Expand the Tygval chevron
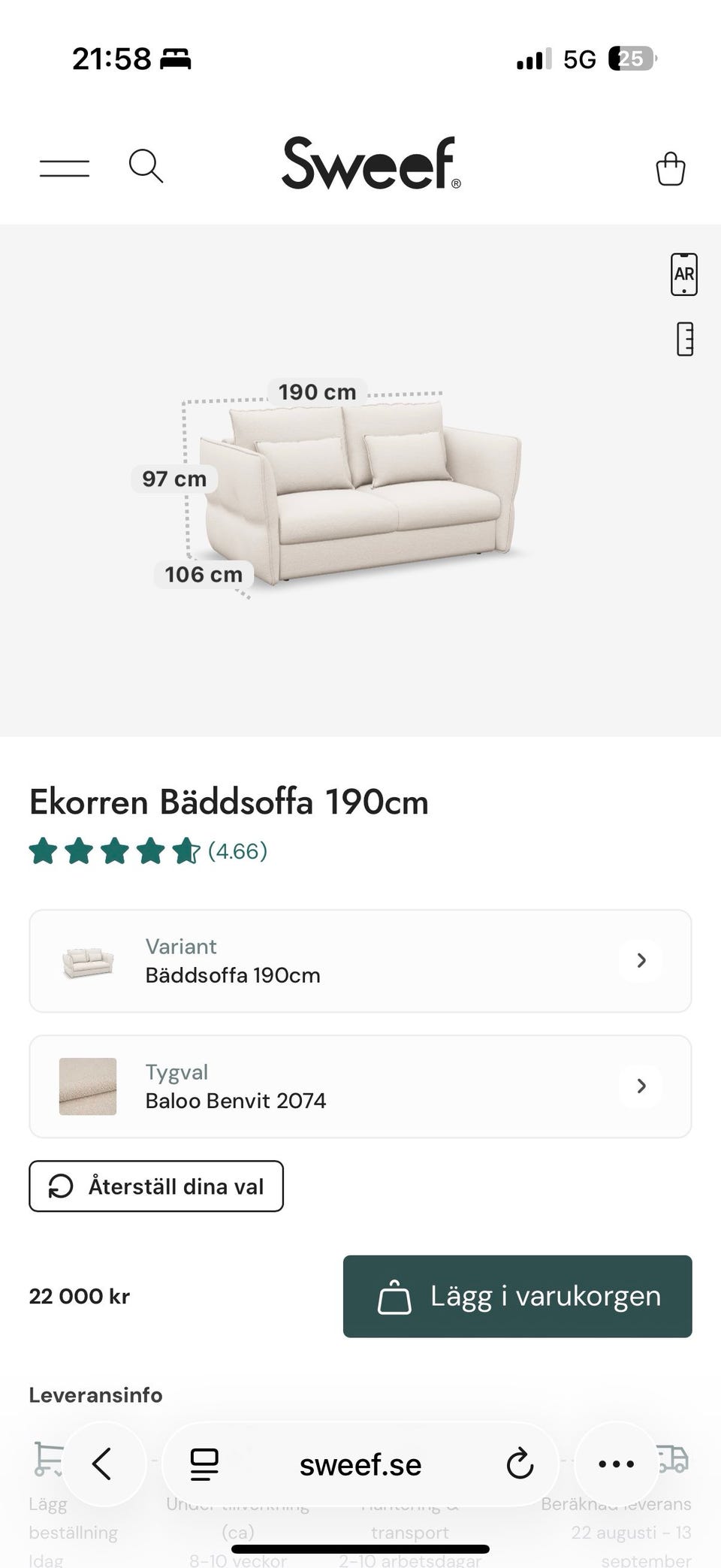This screenshot has height=1568, width=721. 641,1086
